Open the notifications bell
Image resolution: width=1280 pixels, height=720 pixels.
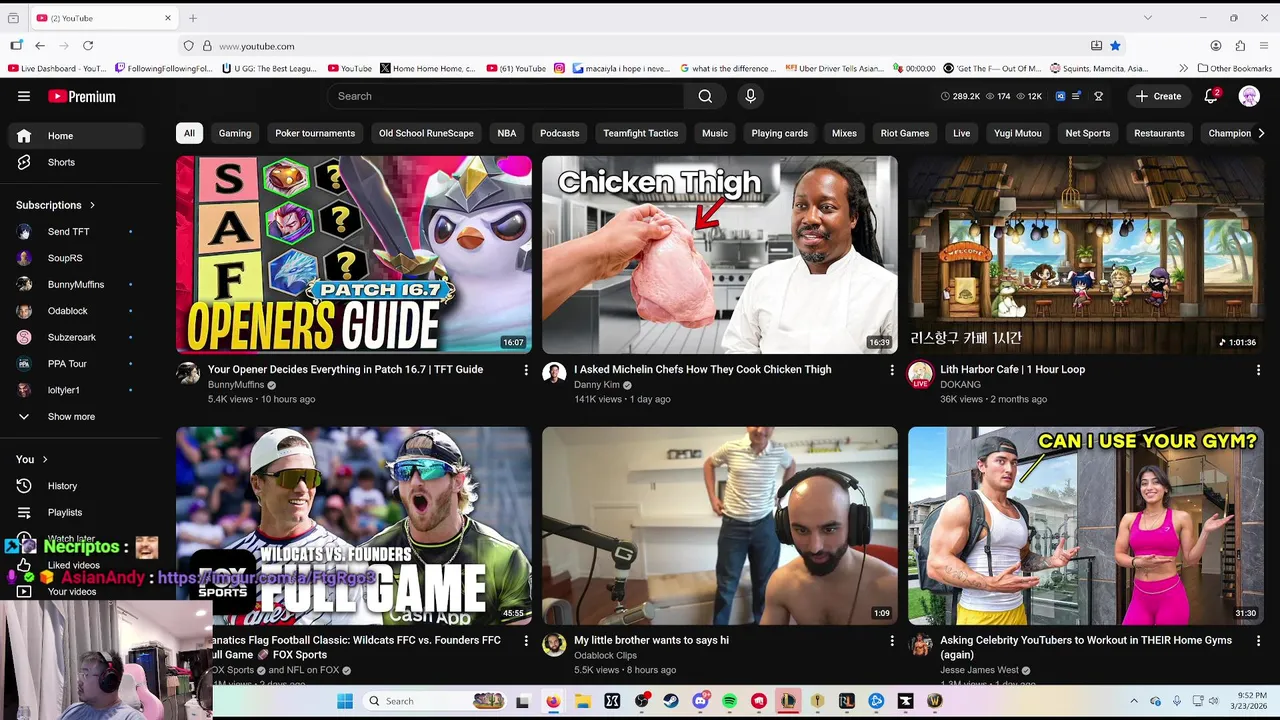(1211, 96)
